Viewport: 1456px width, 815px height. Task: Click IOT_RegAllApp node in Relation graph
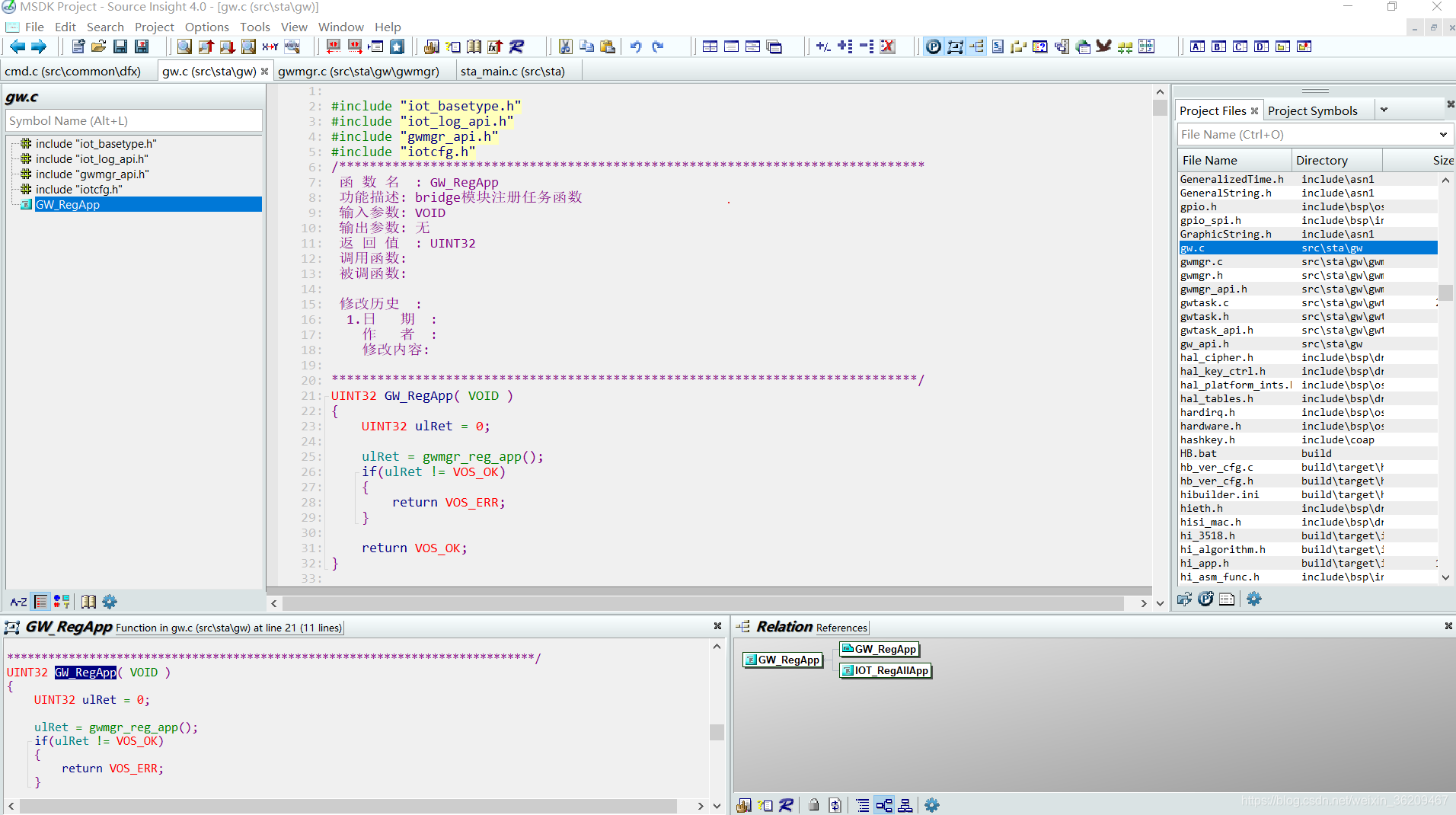[x=886, y=670]
